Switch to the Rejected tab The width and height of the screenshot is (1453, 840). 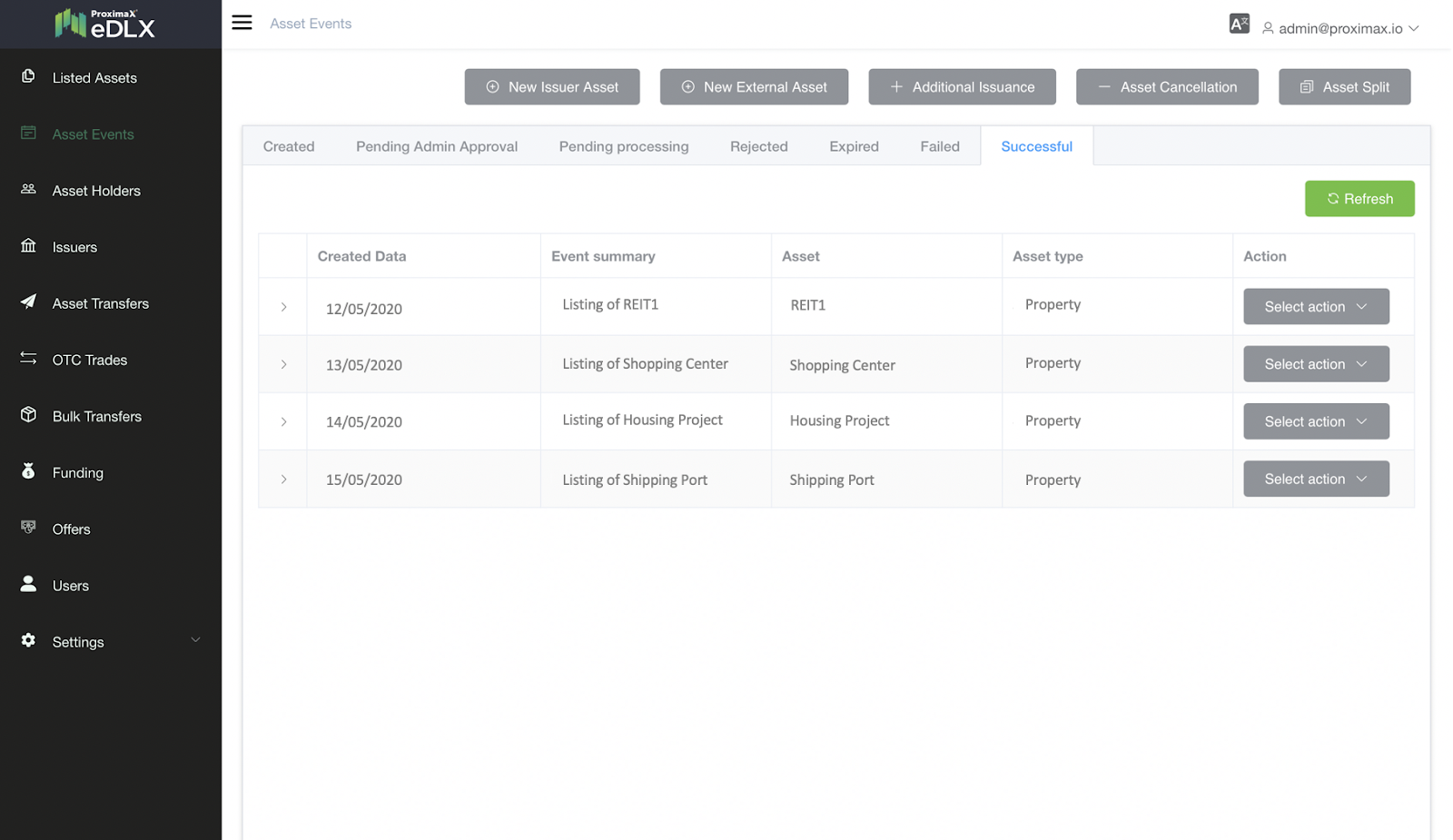pyautogui.click(x=758, y=146)
